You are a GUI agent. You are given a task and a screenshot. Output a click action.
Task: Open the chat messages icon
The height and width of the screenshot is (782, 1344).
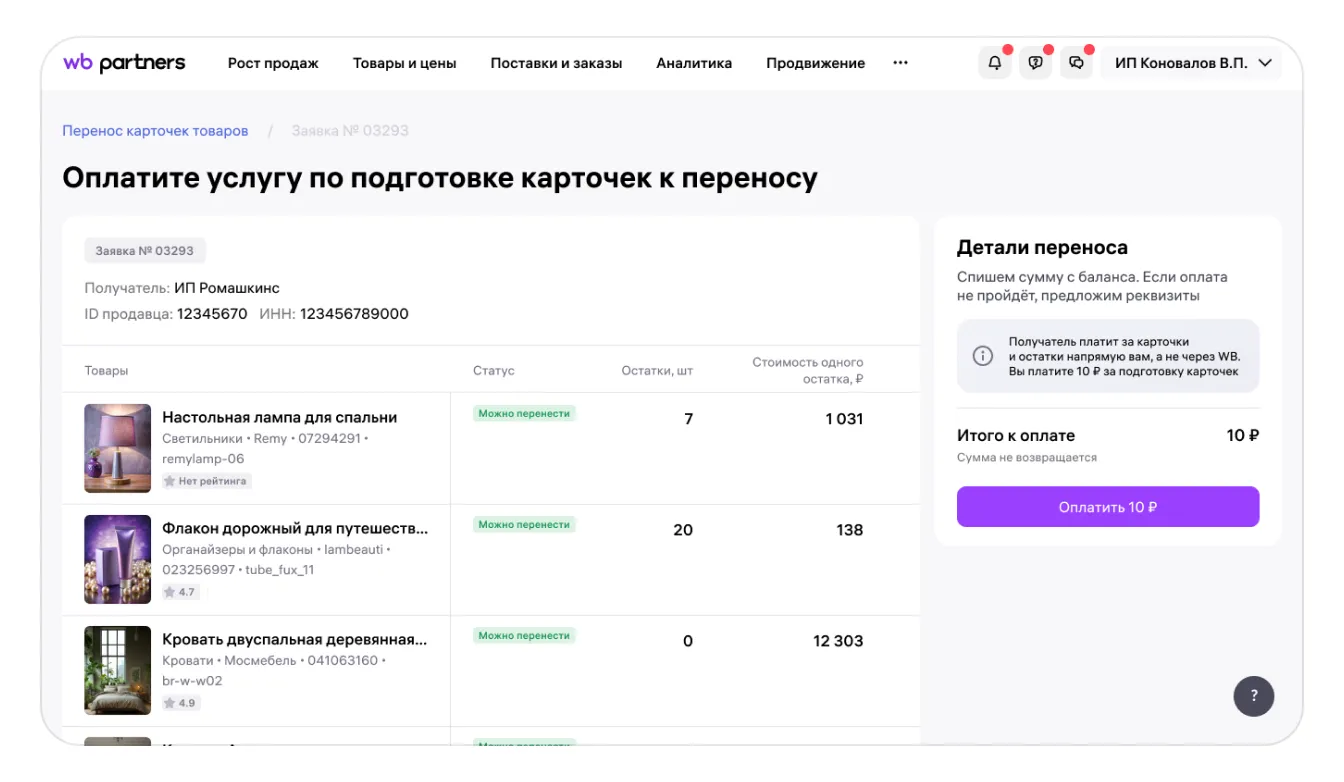[x=1076, y=63]
